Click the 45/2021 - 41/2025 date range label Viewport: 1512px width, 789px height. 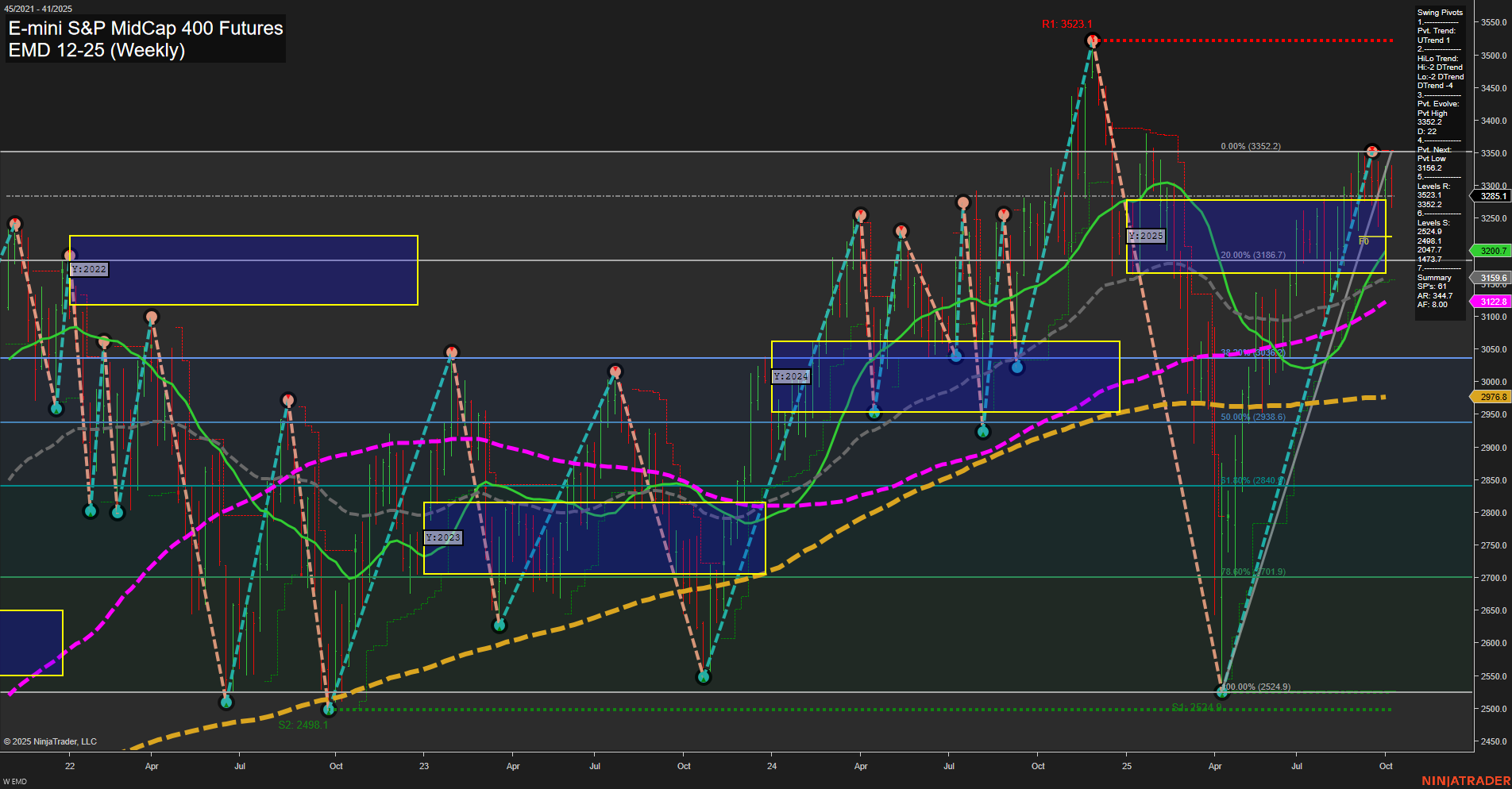pos(38,8)
